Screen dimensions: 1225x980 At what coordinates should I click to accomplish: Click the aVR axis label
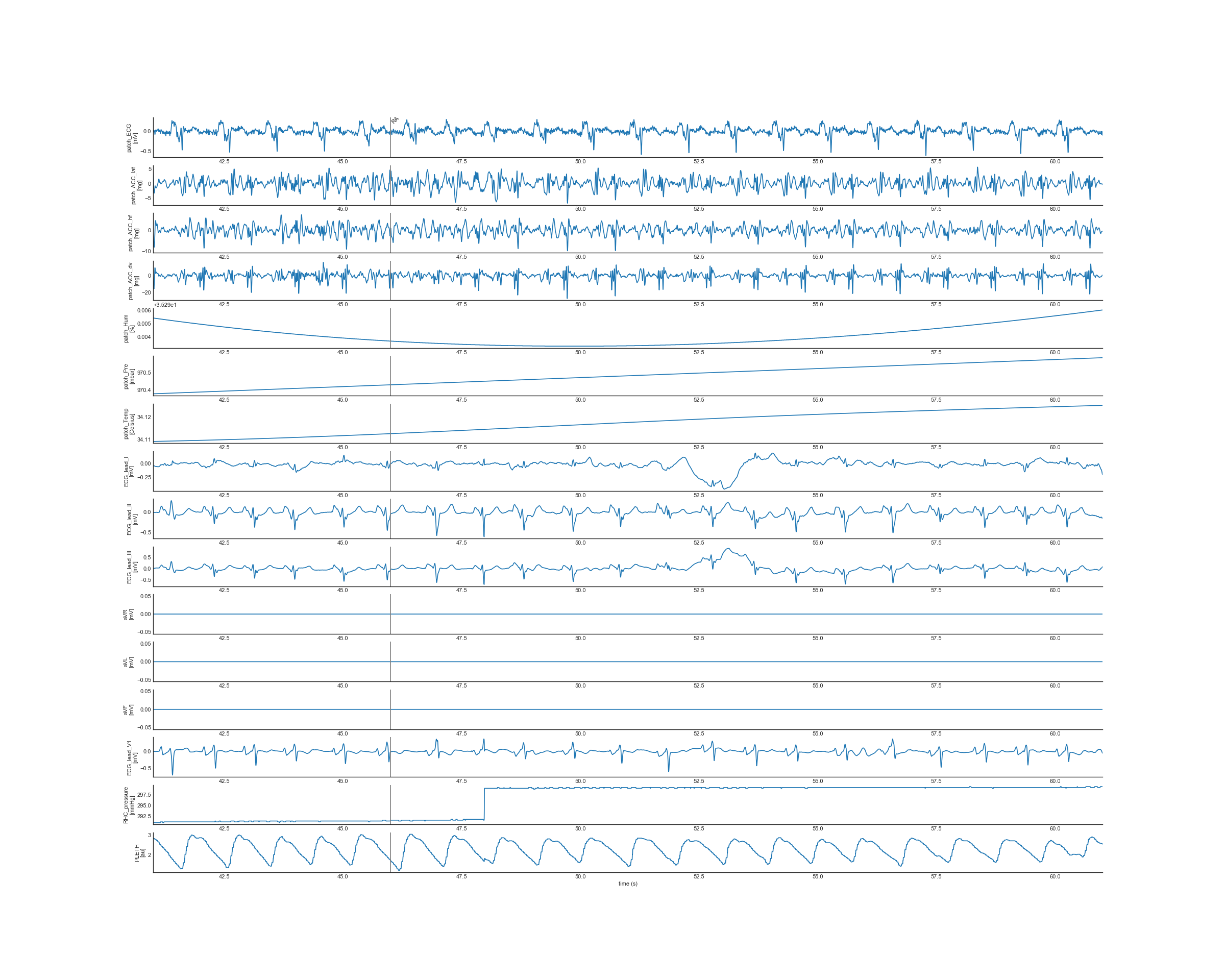(129, 614)
